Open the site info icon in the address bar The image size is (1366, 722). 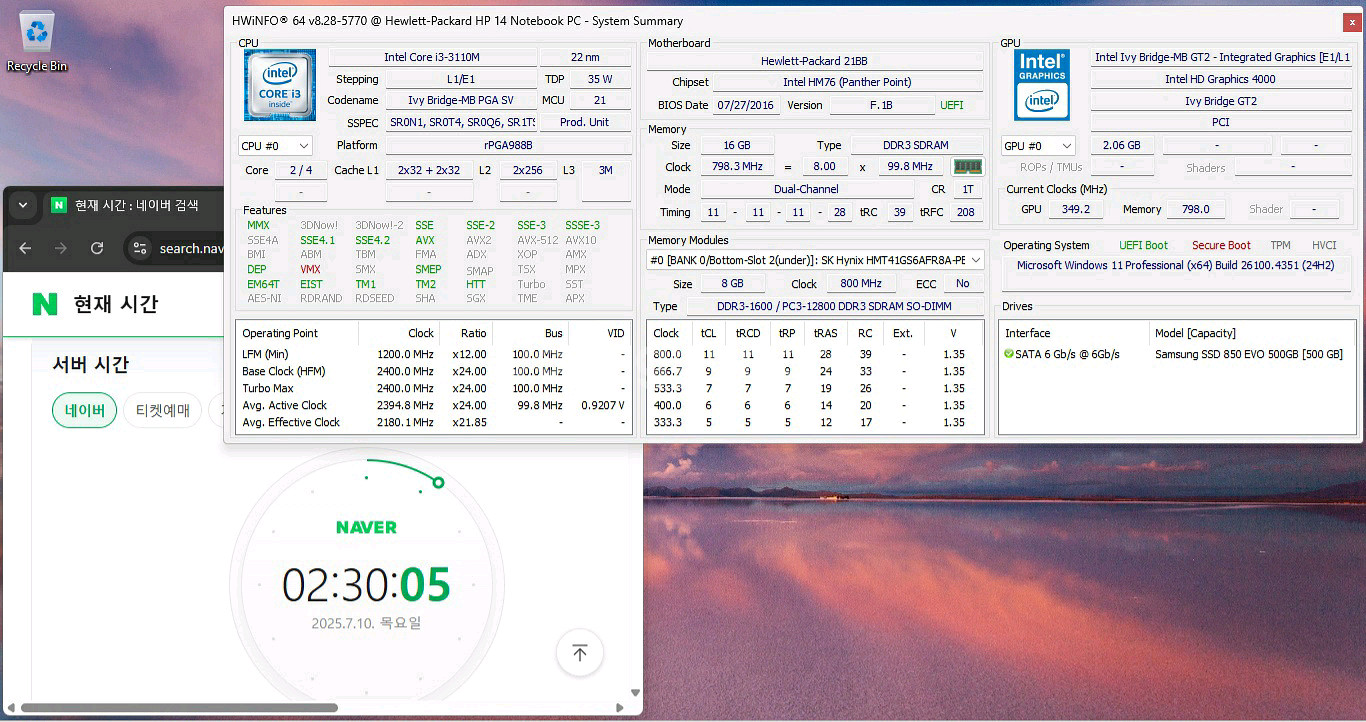[140, 248]
